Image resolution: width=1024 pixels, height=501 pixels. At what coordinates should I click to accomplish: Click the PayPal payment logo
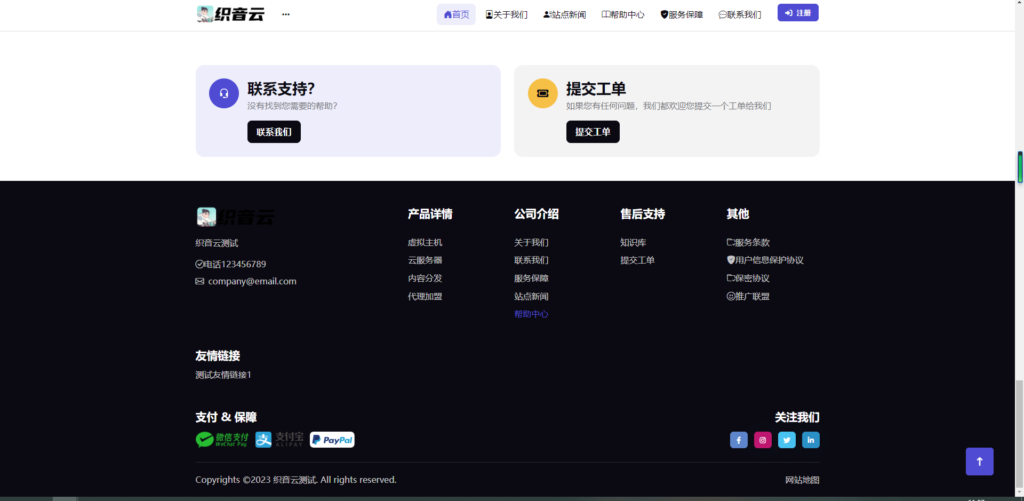point(332,440)
